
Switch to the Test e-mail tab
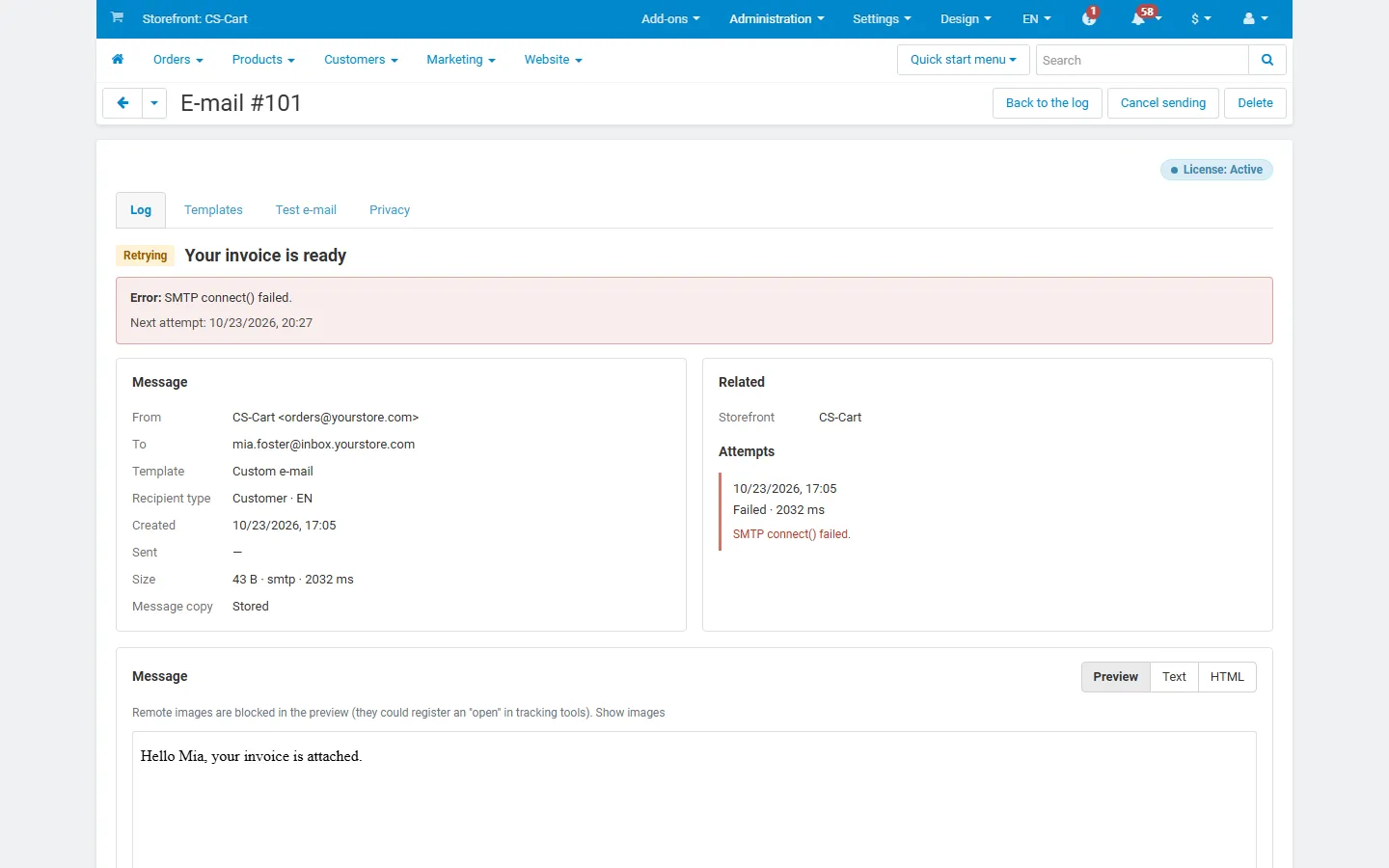tap(306, 210)
